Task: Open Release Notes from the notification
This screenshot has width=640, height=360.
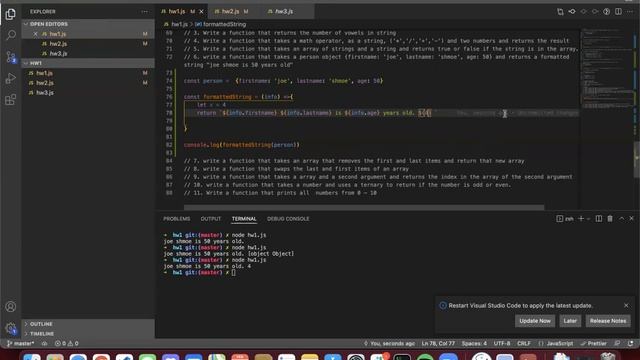Action: pos(608,321)
